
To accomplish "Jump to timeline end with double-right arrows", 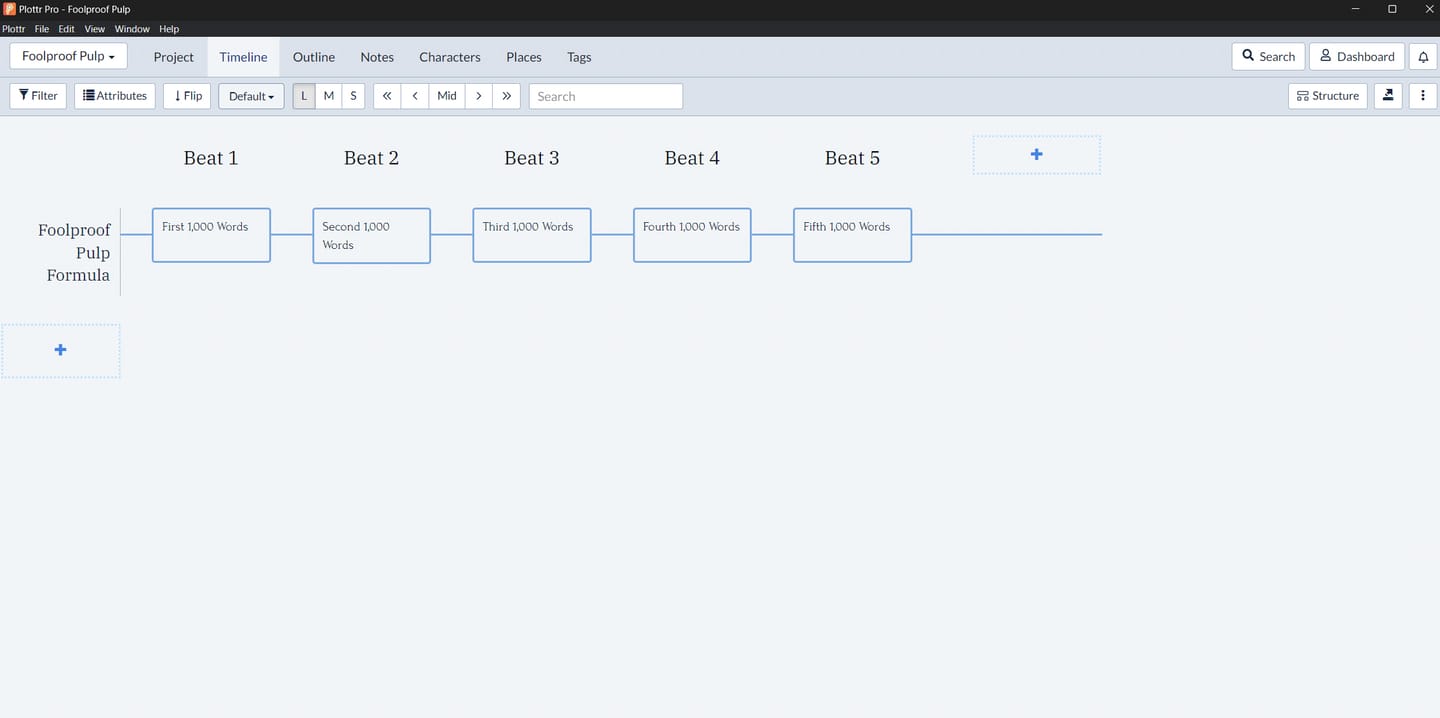I will [x=507, y=96].
